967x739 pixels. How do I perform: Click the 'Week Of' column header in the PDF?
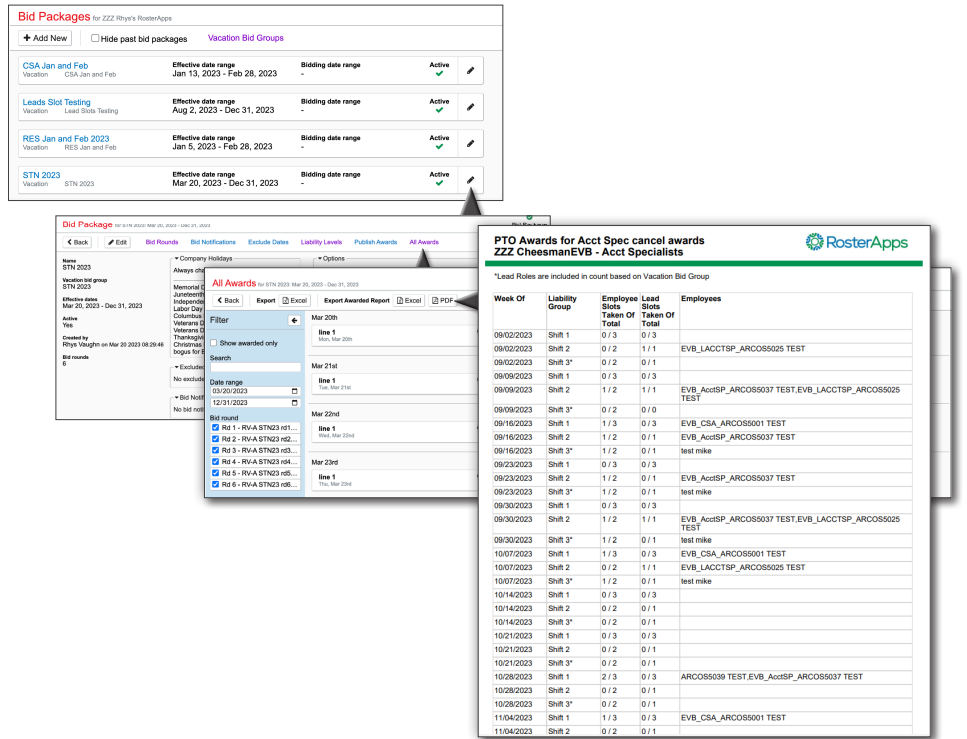pos(509,299)
